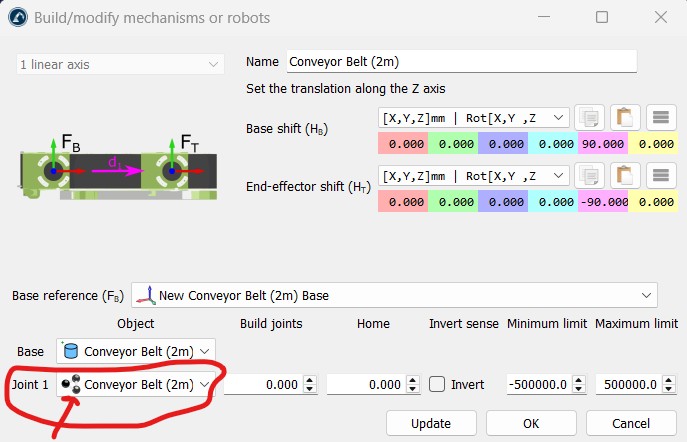The width and height of the screenshot is (687, 442).
Task: Click the mechanism Name text field
Action: coord(461,61)
